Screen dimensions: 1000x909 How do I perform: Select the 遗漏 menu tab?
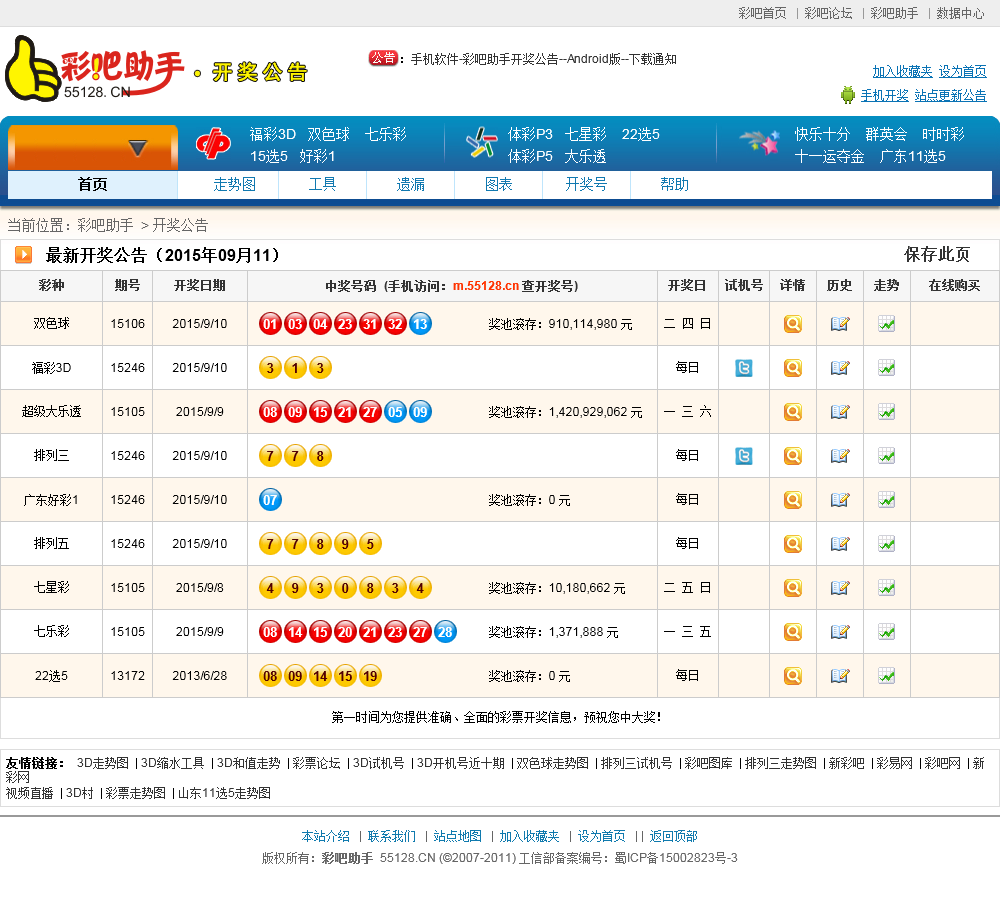[x=410, y=185]
